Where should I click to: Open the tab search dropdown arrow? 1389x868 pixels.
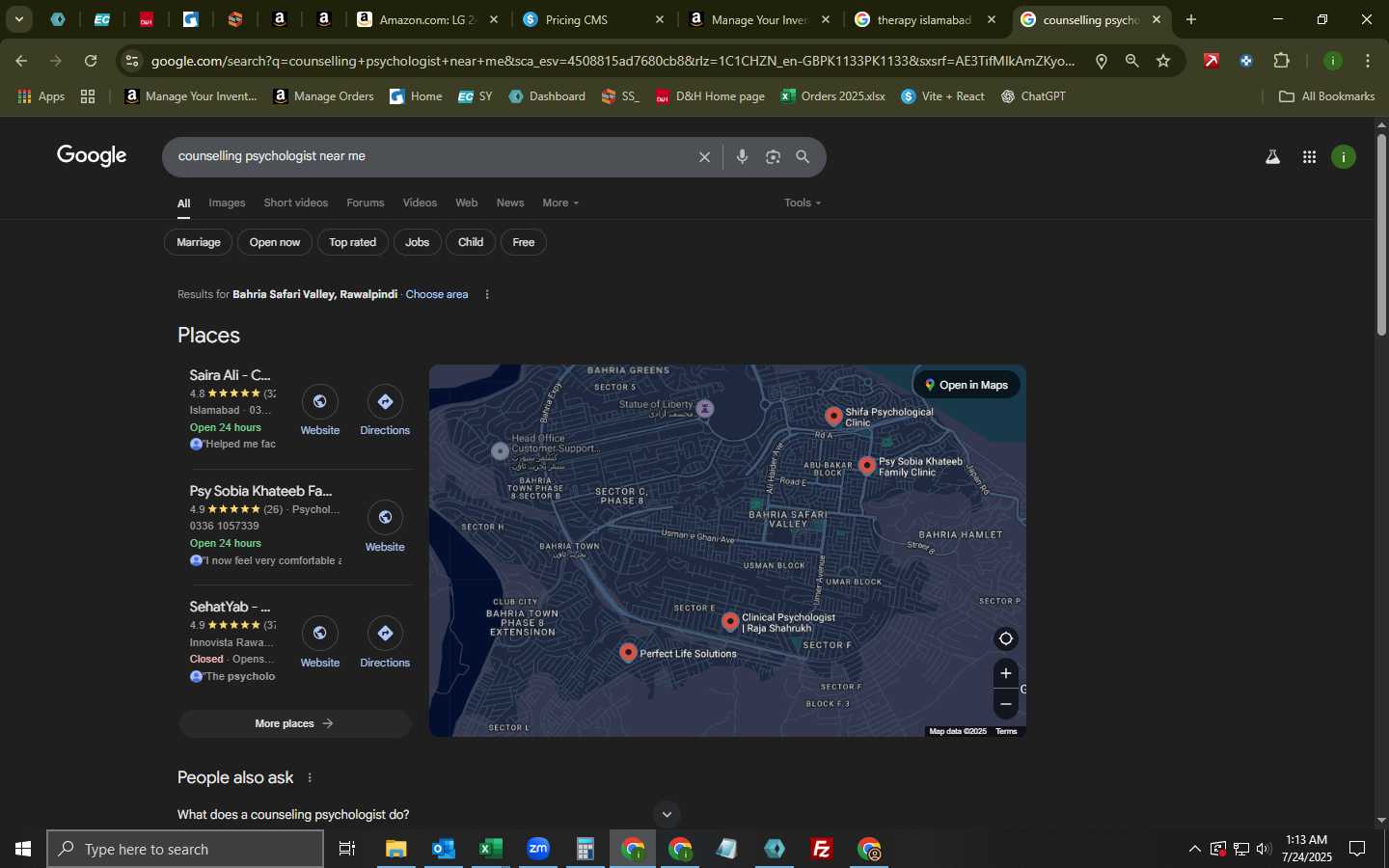coord(18,19)
